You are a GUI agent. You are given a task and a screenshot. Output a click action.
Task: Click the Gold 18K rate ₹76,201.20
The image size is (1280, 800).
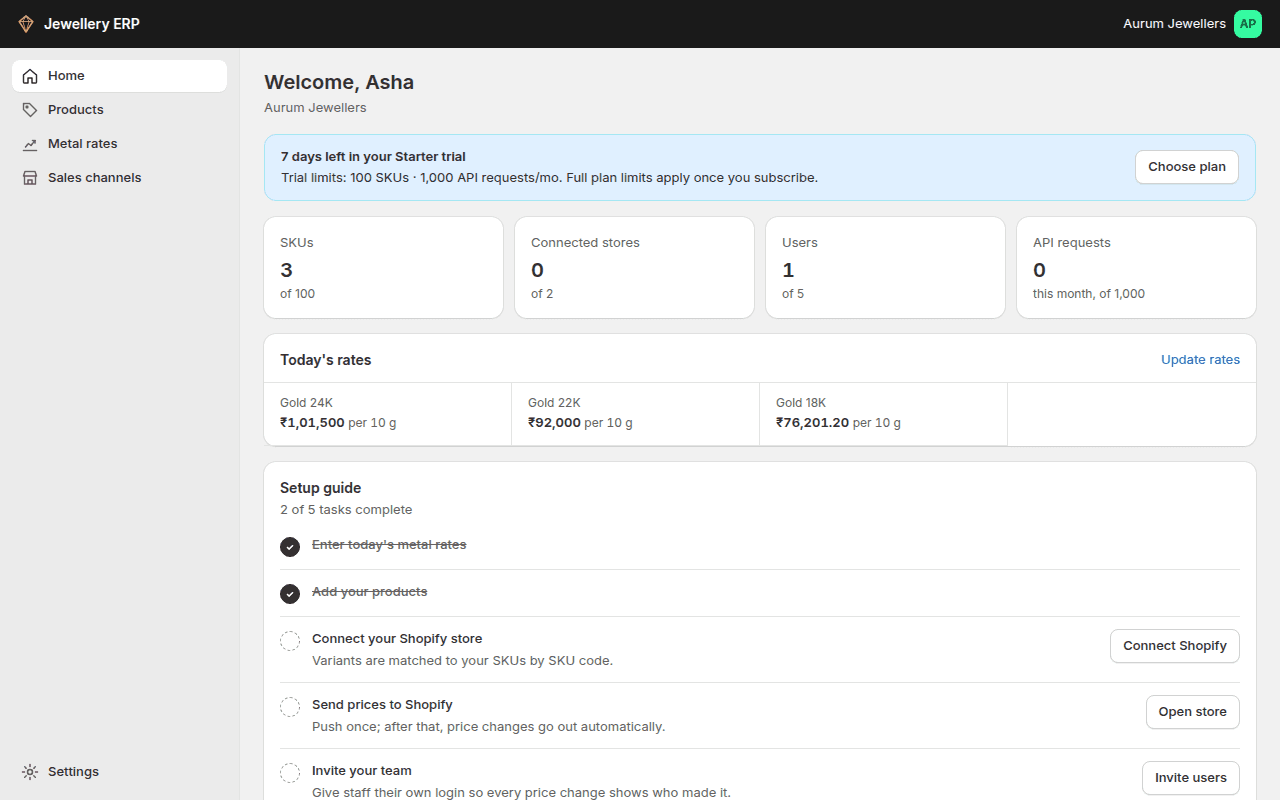[812, 423]
